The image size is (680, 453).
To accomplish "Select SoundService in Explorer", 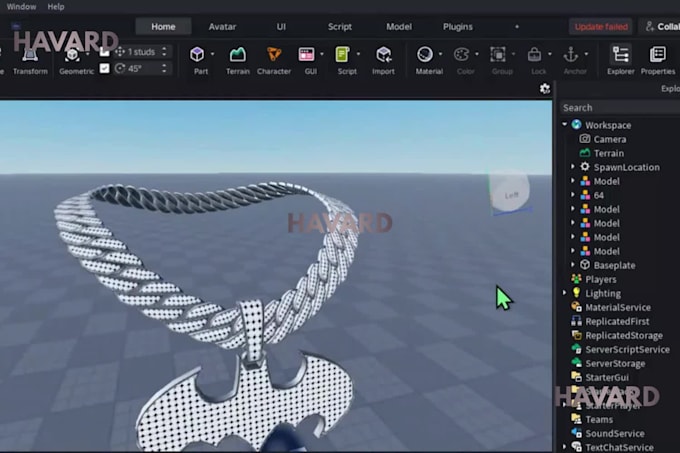I will [614, 433].
